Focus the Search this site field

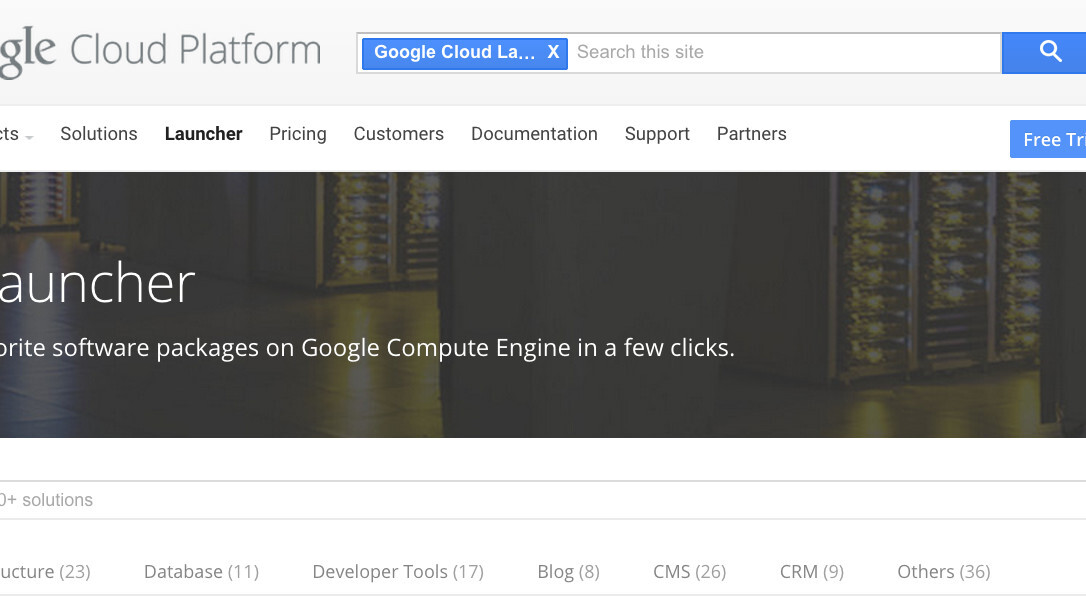click(x=785, y=52)
